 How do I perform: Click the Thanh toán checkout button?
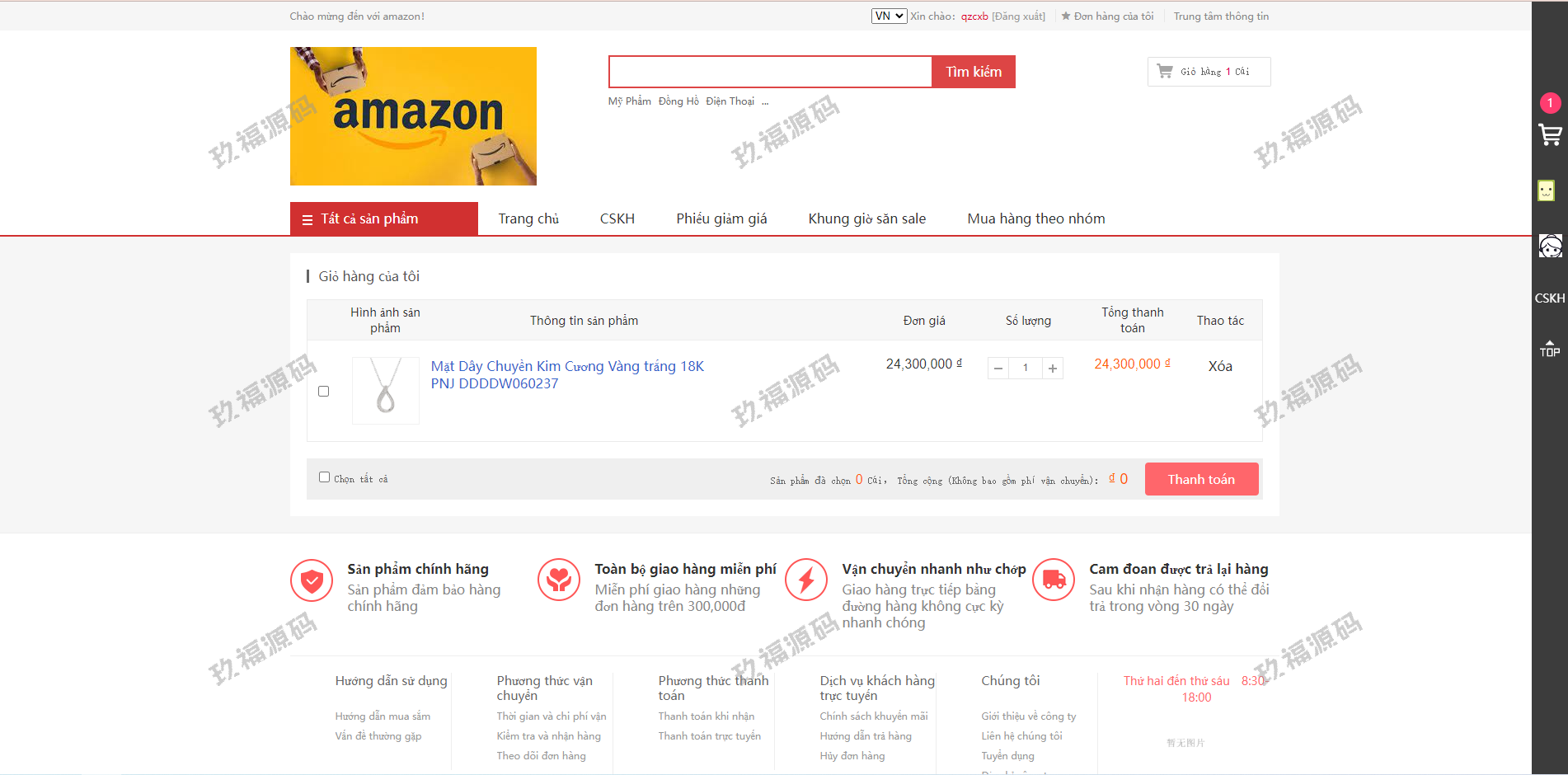click(x=1201, y=480)
